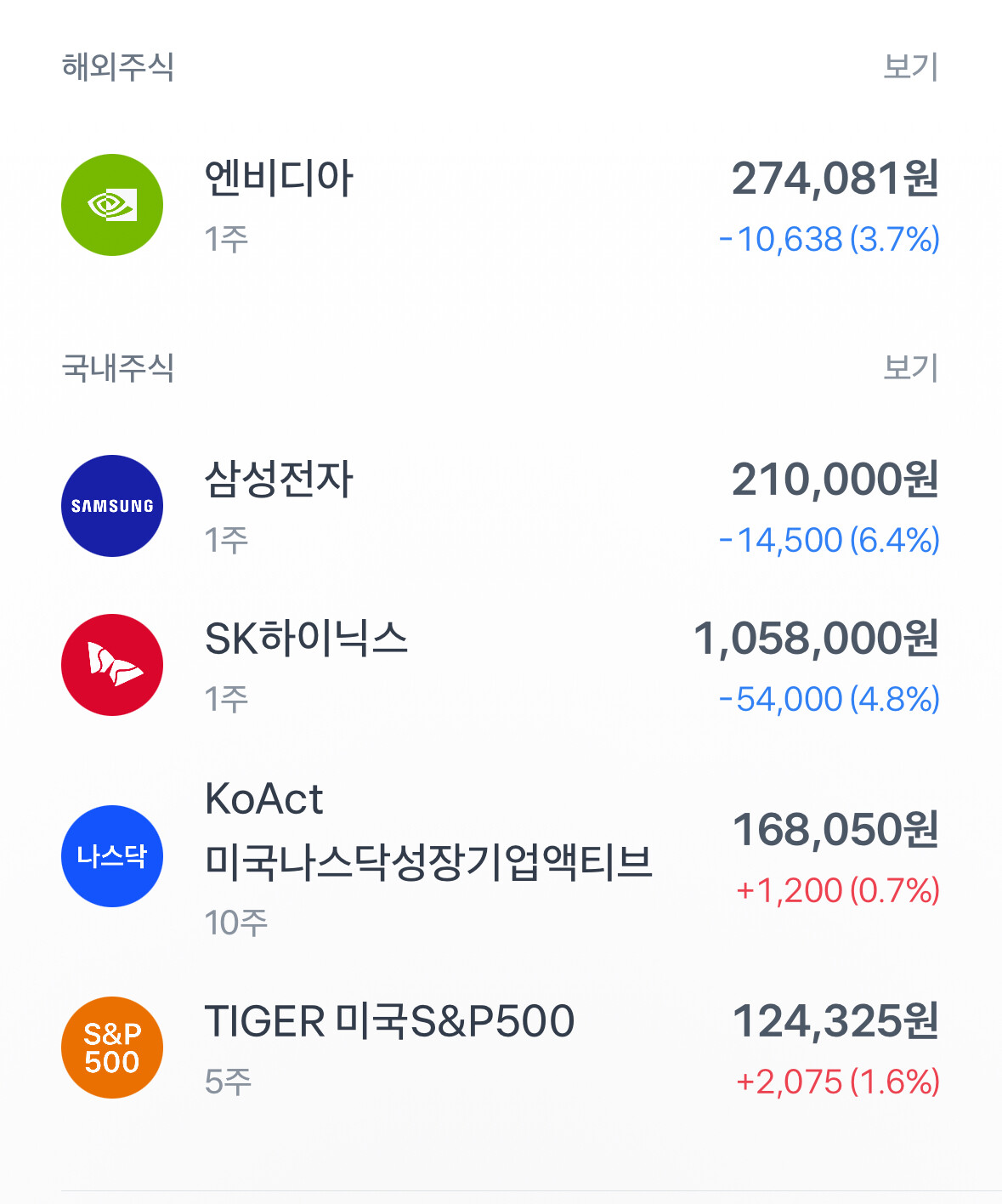
Task: Open TIGER 미국S&P500 holding
Action: pos(389,1021)
